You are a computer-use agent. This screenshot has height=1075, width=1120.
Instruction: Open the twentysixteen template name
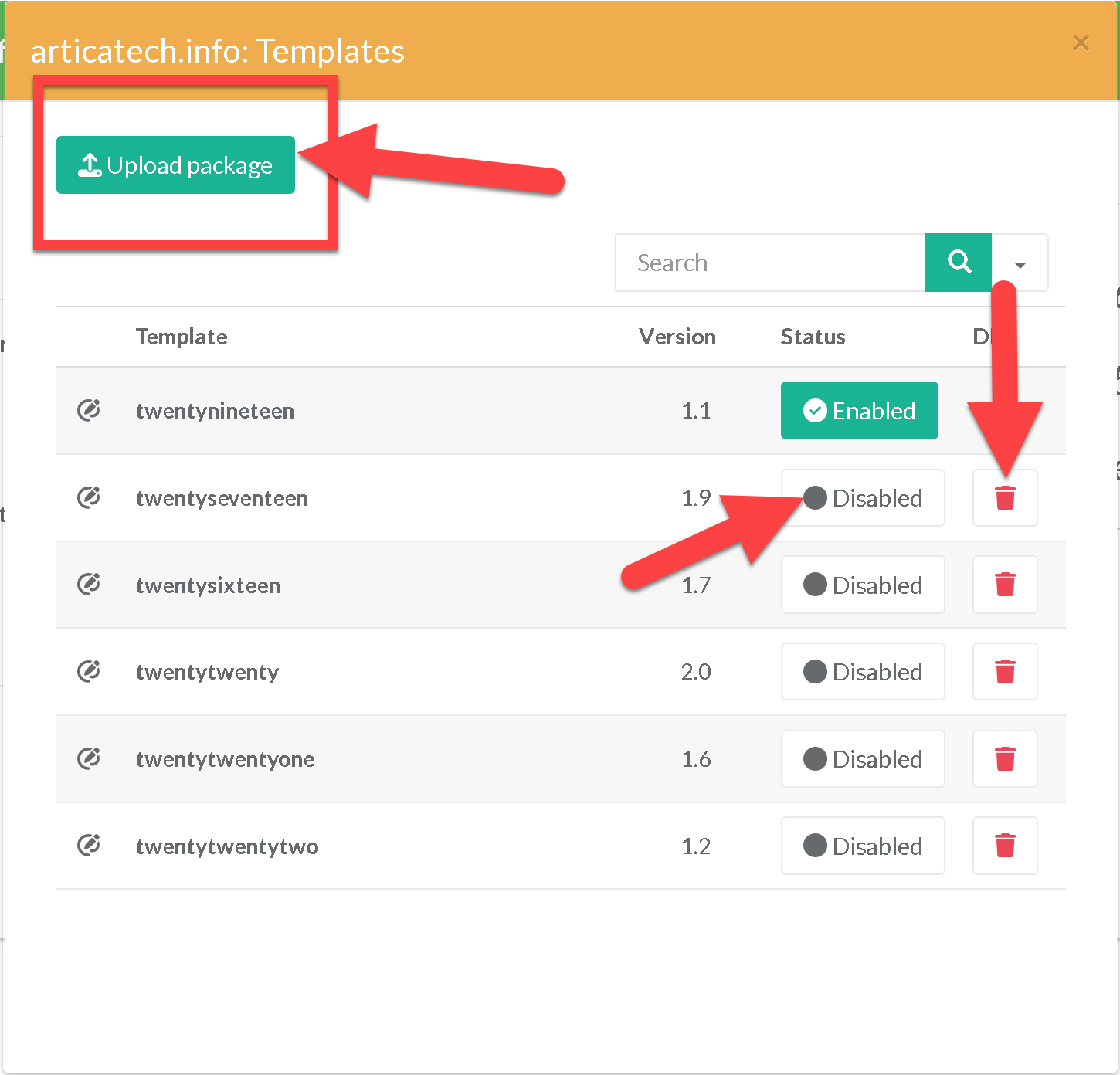tap(208, 585)
